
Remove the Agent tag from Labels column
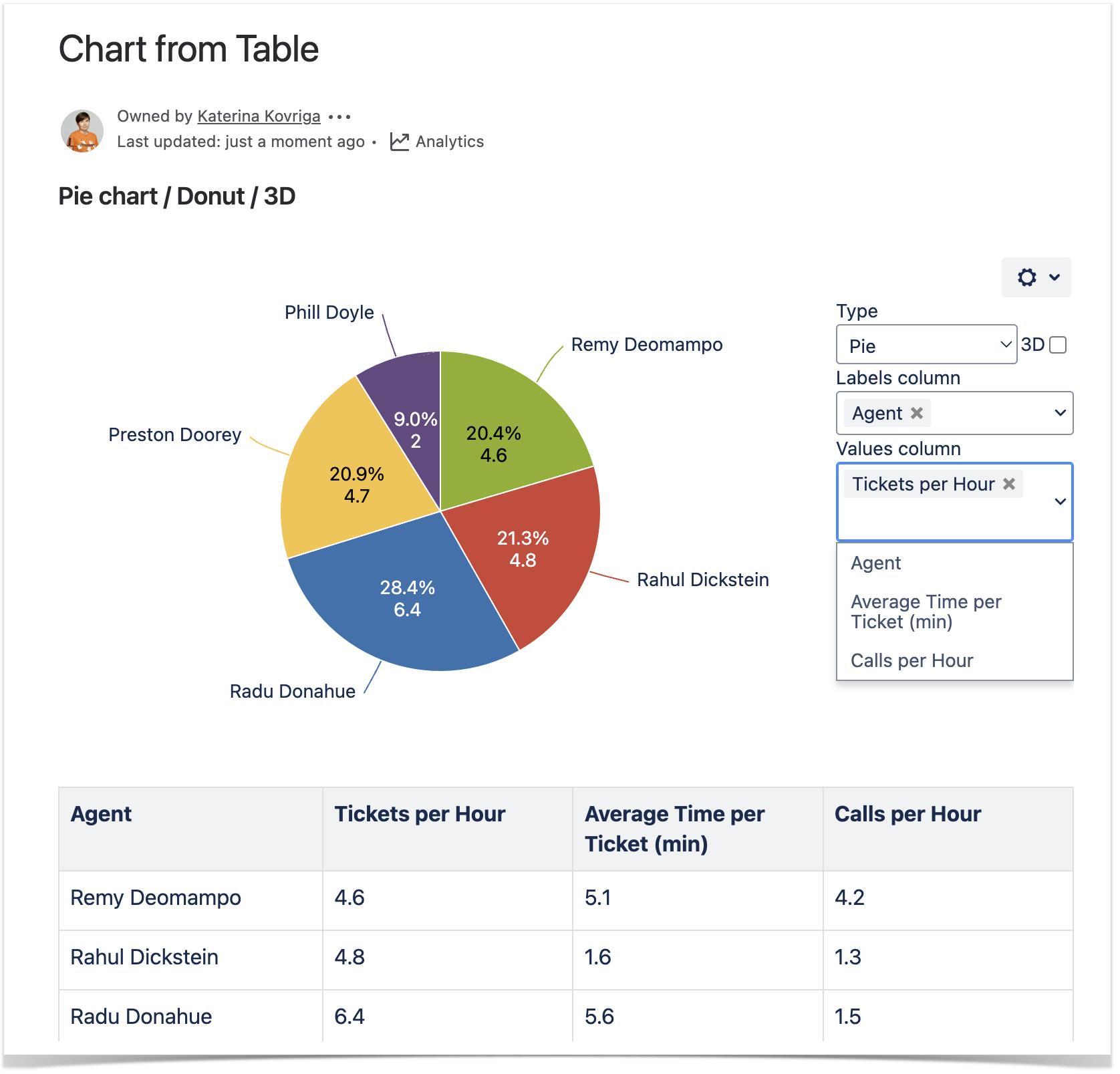click(917, 413)
